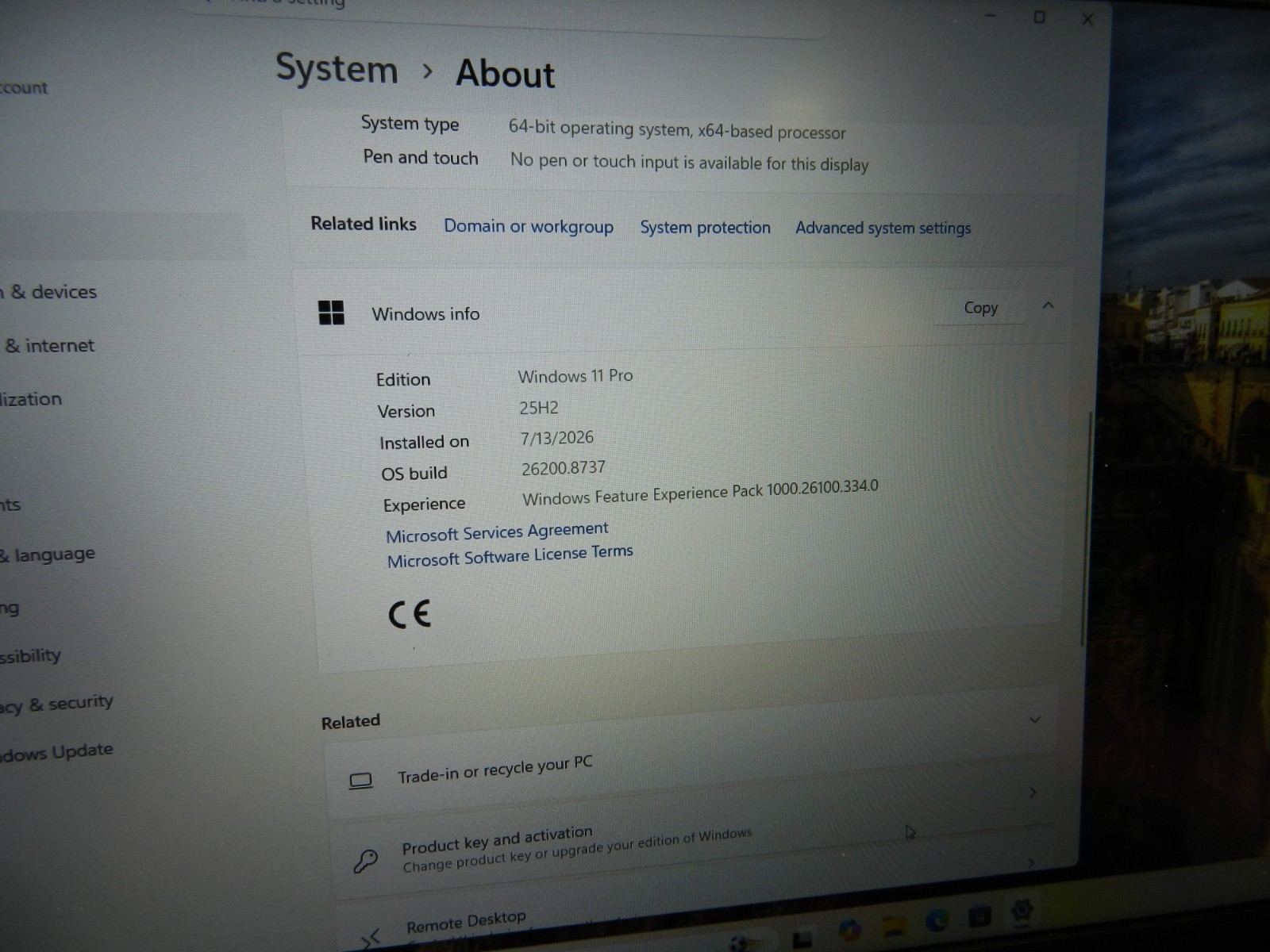Open the taskbar widgets soccer ball icon
This screenshot has width=1270, height=952.
(x=740, y=944)
